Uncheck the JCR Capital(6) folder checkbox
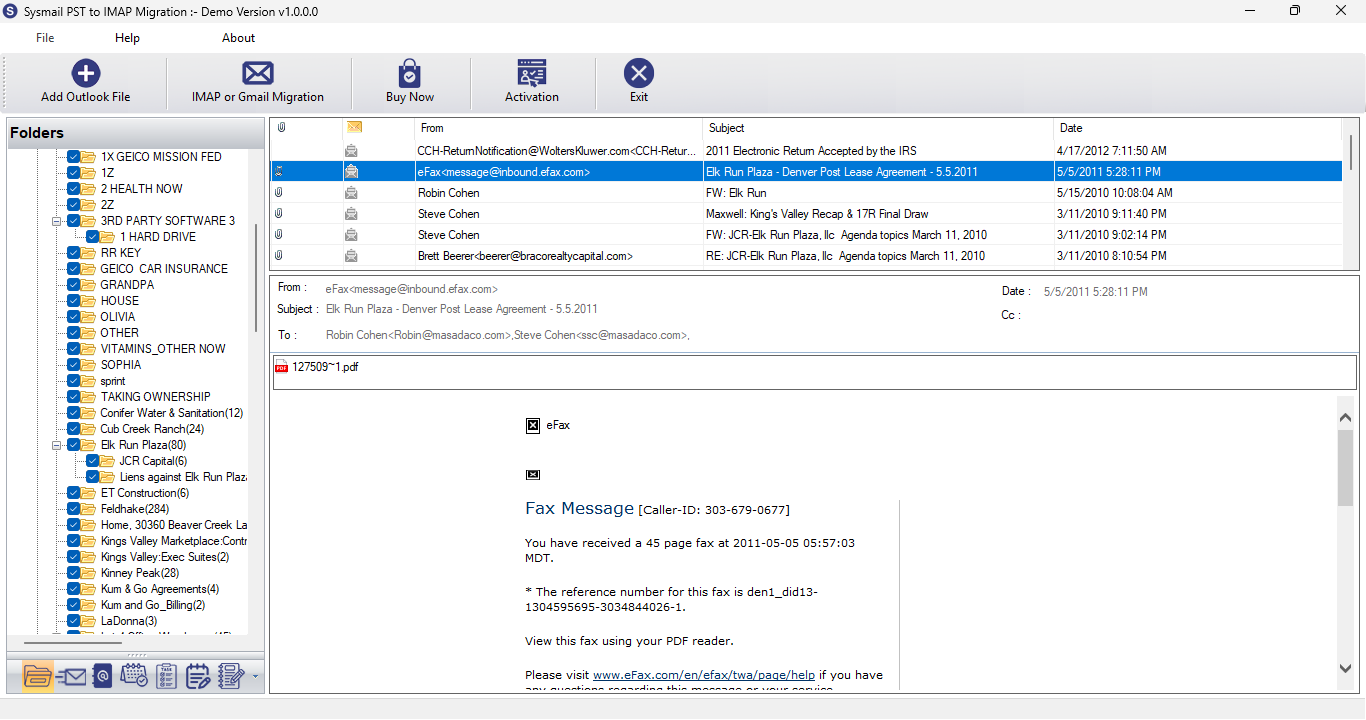 [x=93, y=461]
